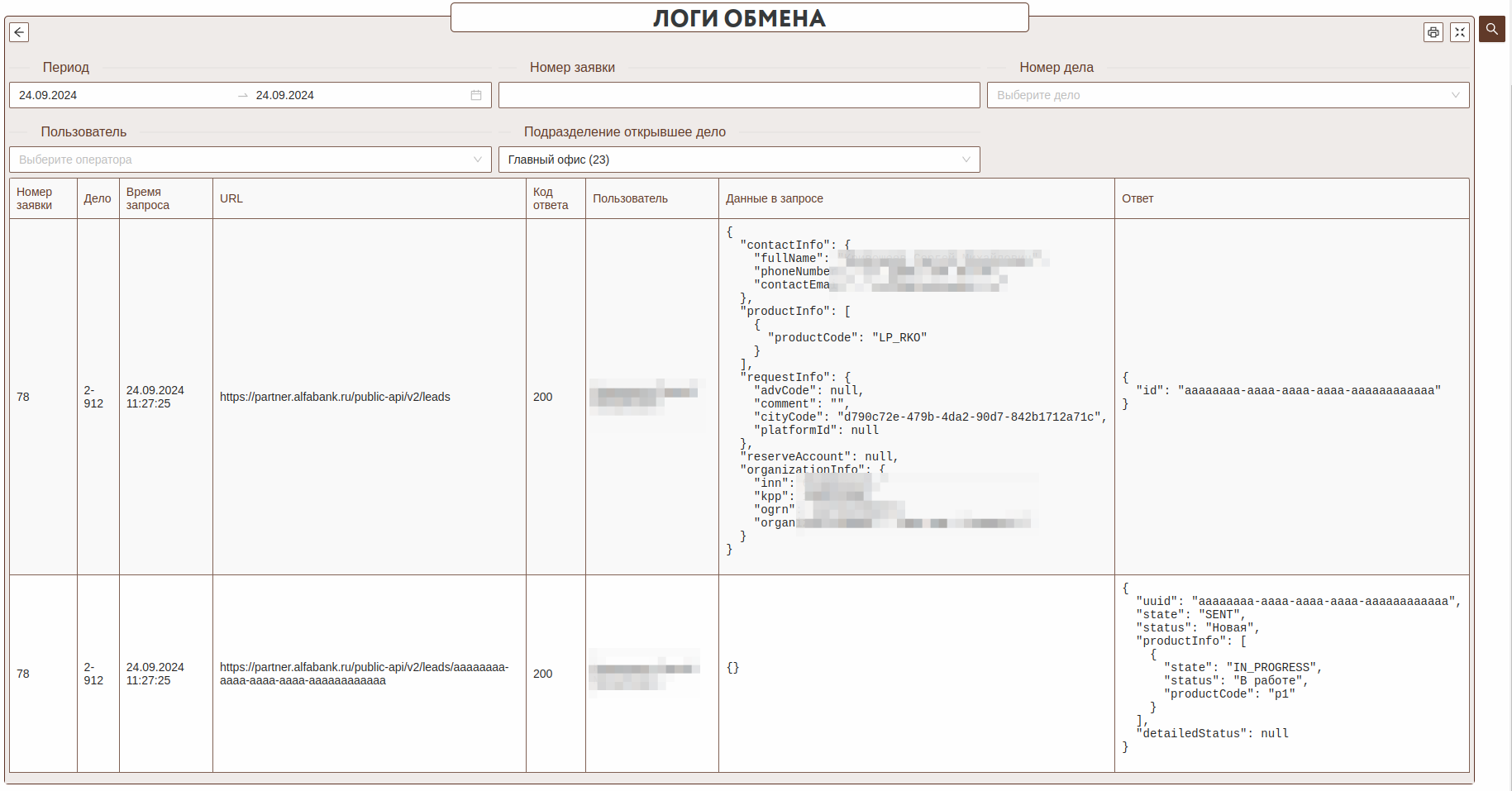The height and width of the screenshot is (791, 1512).
Task: Select the URL column header
Action: point(231,198)
